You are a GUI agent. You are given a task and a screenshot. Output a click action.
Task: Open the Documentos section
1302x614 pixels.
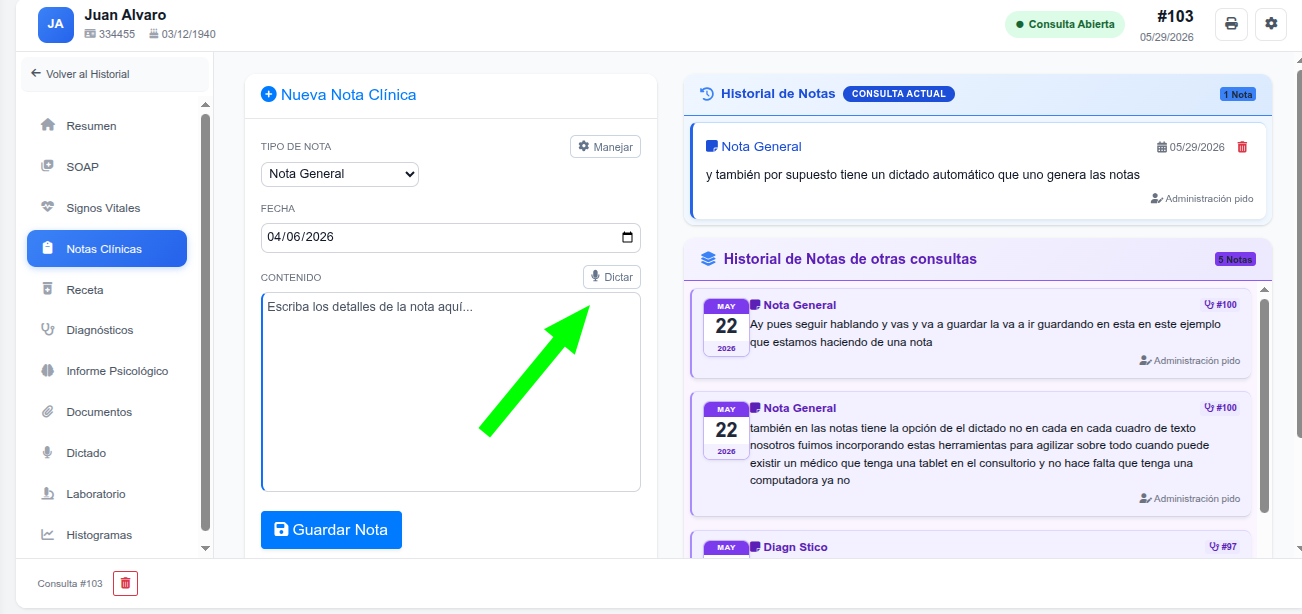(107, 412)
